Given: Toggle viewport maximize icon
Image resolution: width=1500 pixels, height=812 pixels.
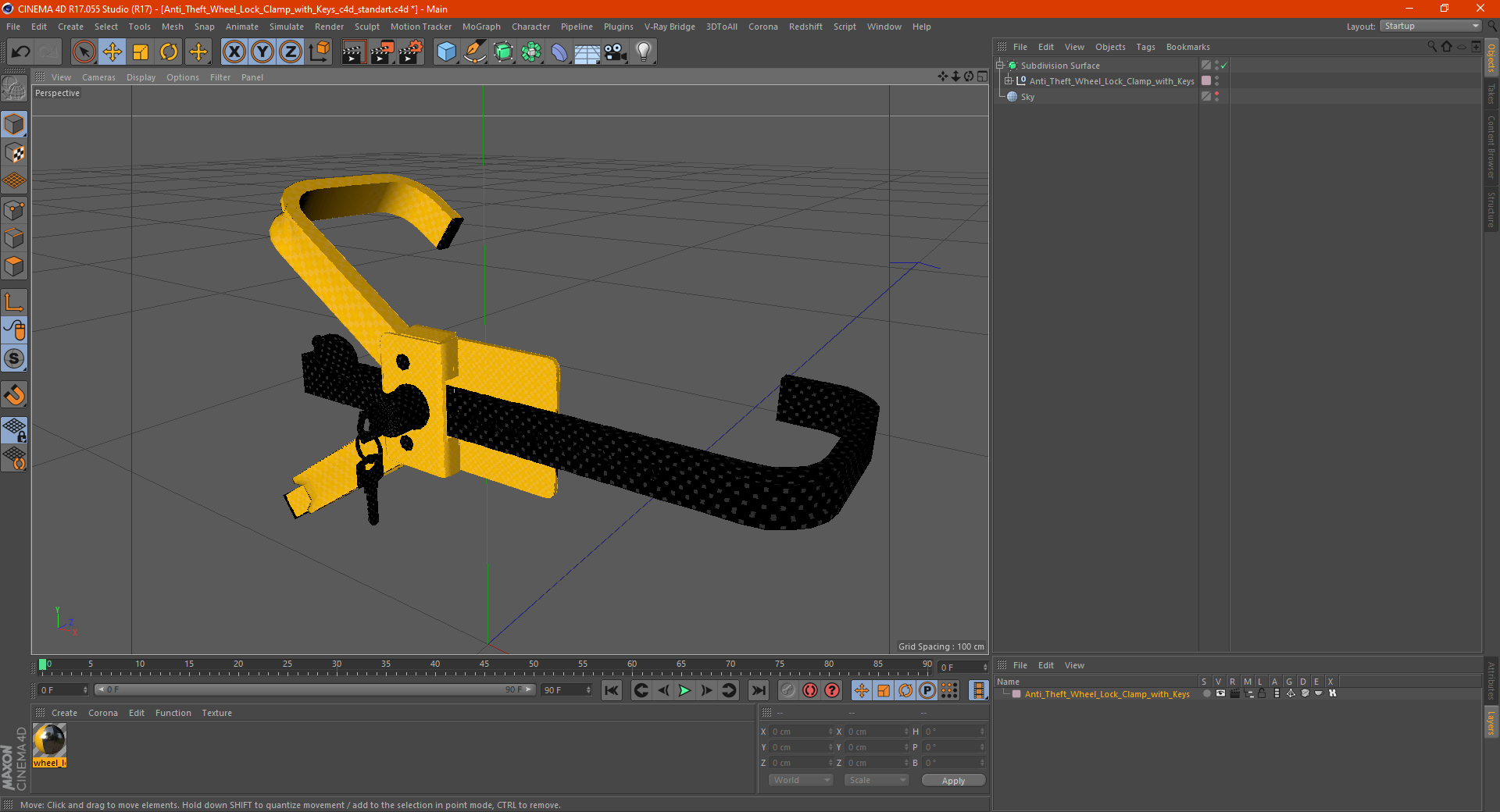Looking at the screenshot, I should [983, 77].
